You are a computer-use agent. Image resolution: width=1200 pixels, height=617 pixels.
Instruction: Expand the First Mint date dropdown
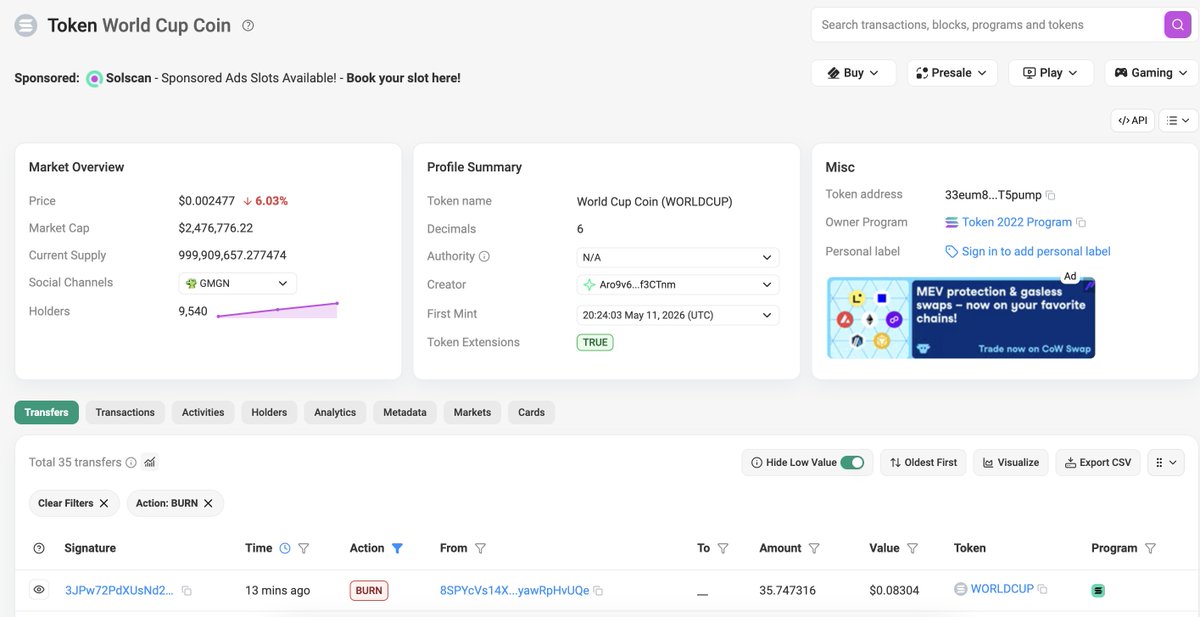click(x=678, y=315)
